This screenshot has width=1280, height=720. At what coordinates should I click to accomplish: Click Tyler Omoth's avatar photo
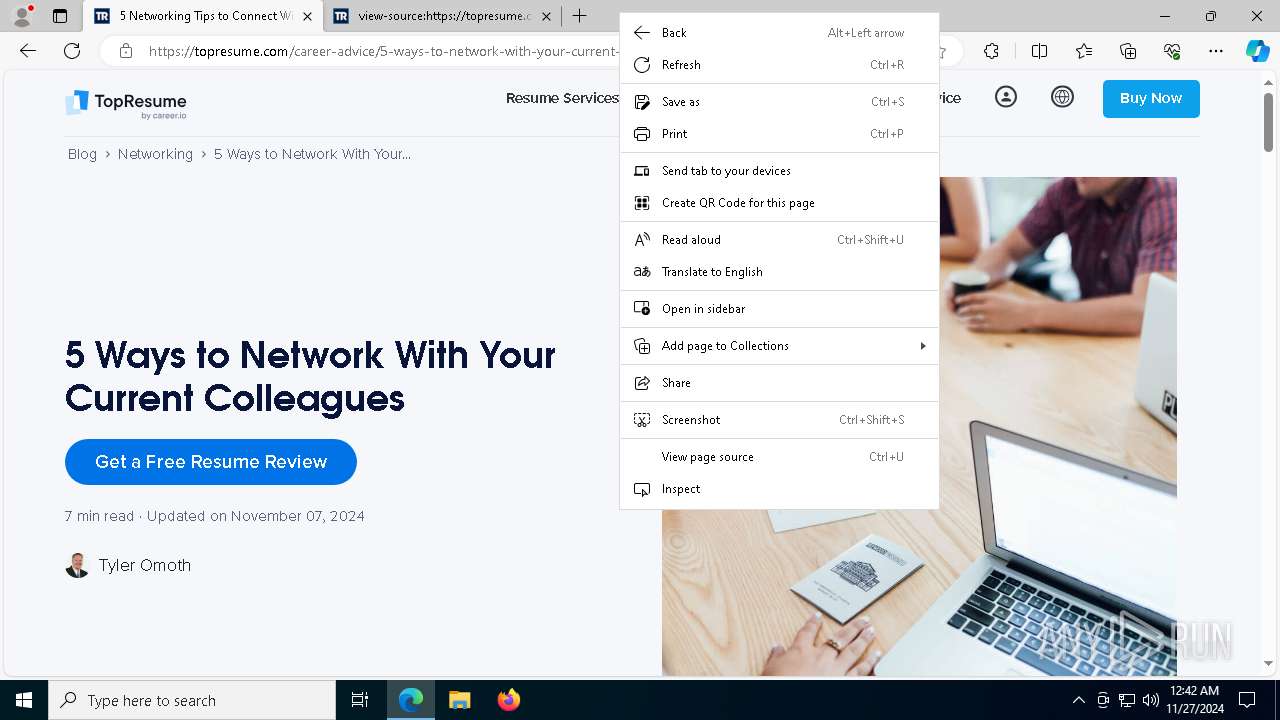pos(77,565)
